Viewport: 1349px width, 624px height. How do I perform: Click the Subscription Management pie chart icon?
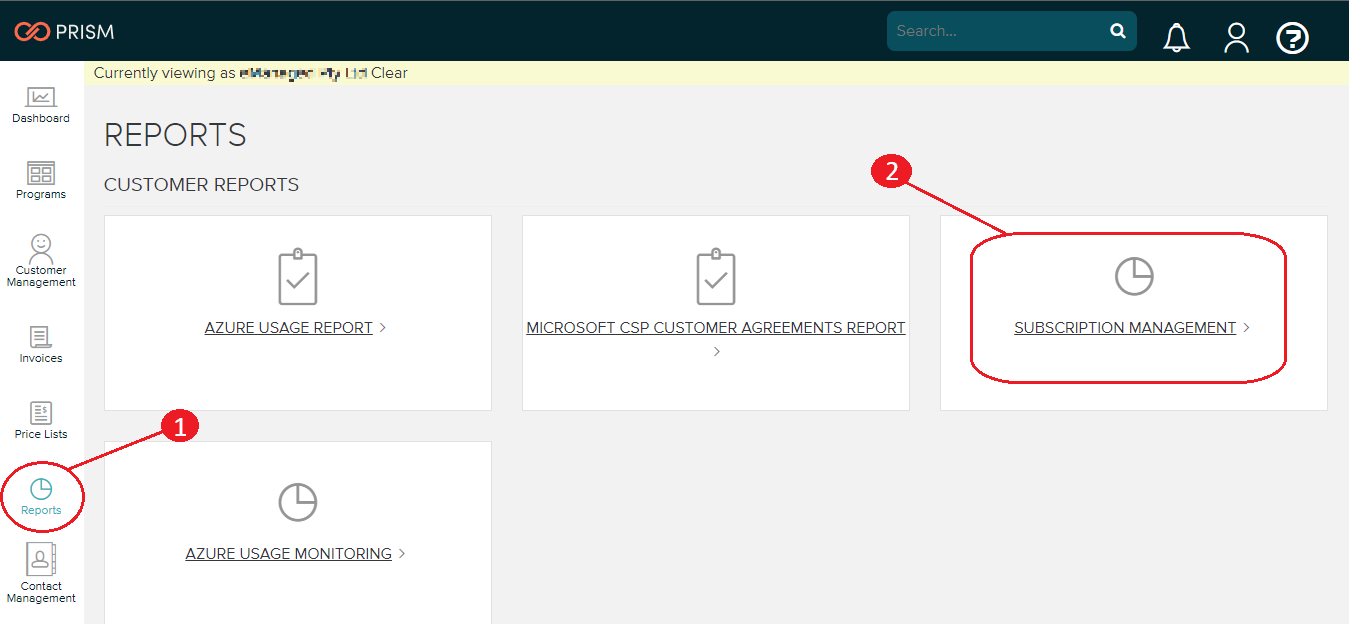pyautogui.click(x=1134, y=276)
